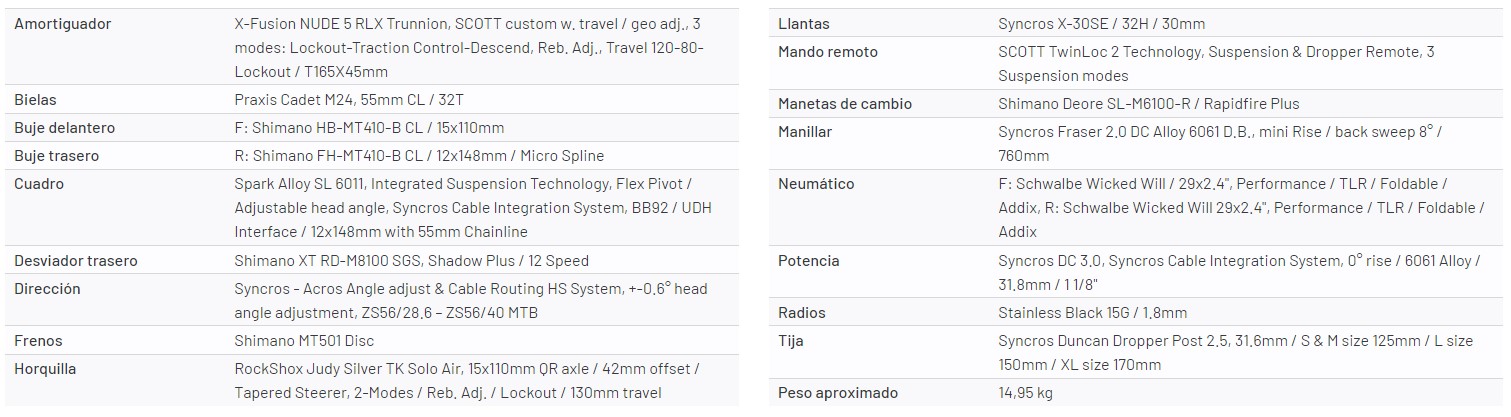Click the Desviador trasero label
Viewport: 1511px width, 417px height.
click(x=76, y=261)
